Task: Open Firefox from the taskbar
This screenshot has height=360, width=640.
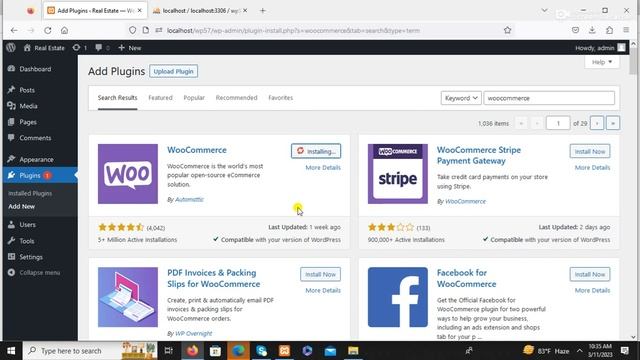Action: [193, 351]
